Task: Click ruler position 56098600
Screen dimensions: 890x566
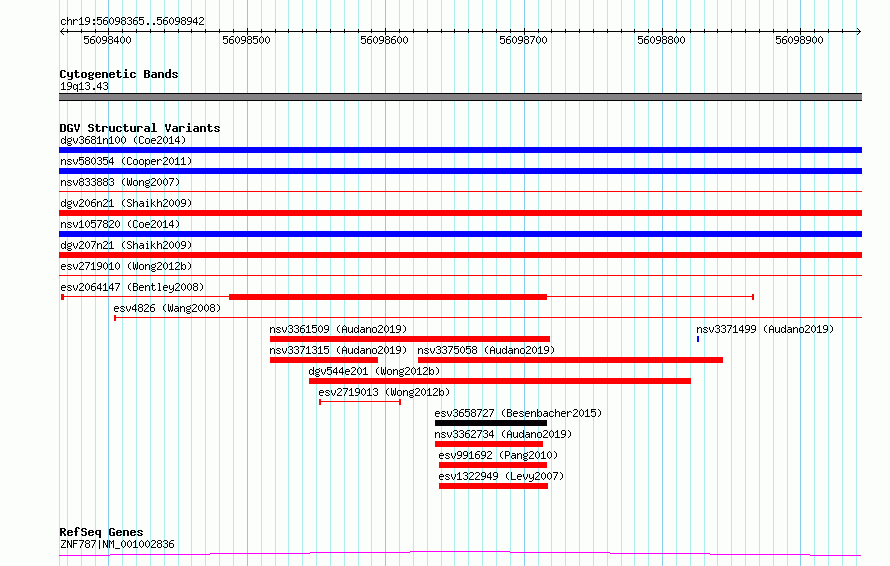Action: tap(384, 40)
